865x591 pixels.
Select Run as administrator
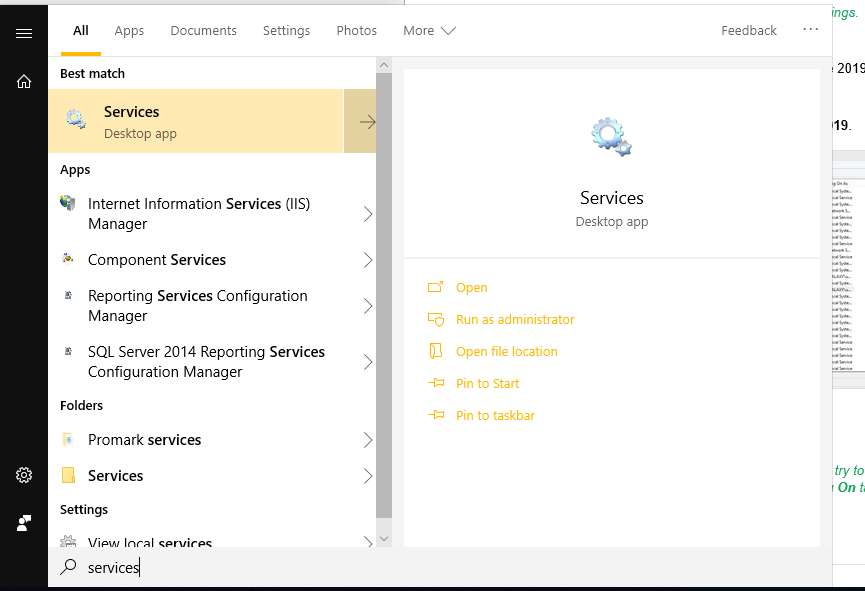click(x=515, y=320)
